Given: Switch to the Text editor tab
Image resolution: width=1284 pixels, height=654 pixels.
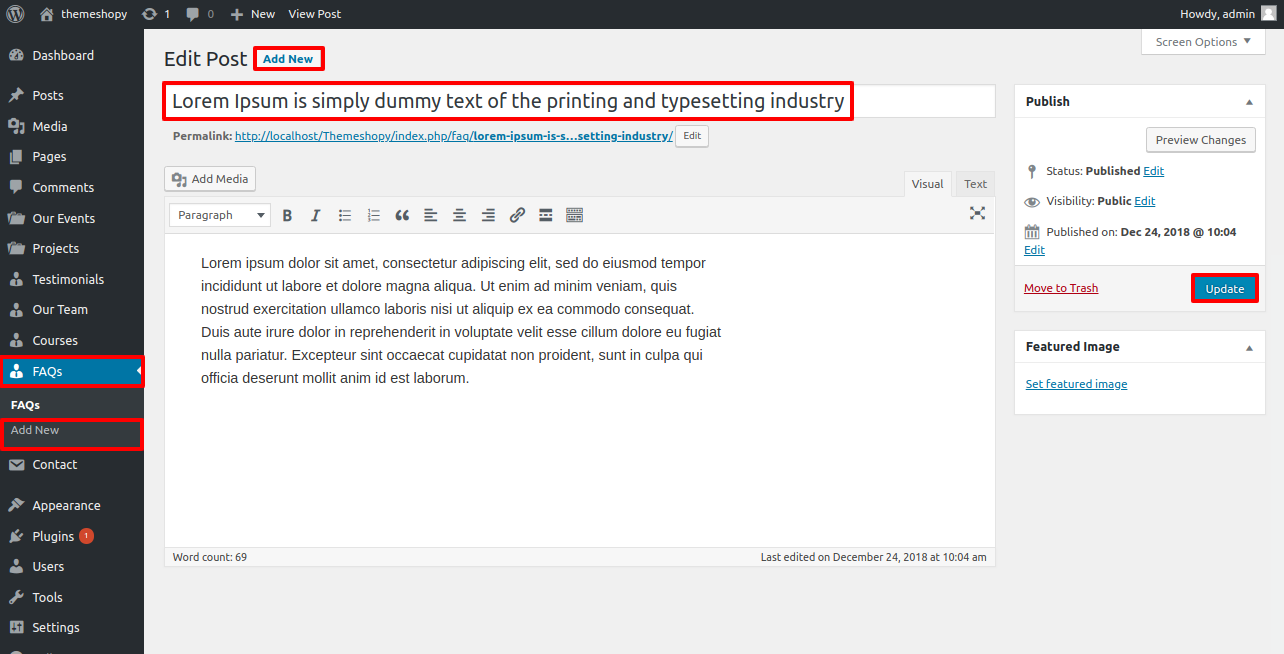Looking at the screenshot, I should (x=975, y=184).
